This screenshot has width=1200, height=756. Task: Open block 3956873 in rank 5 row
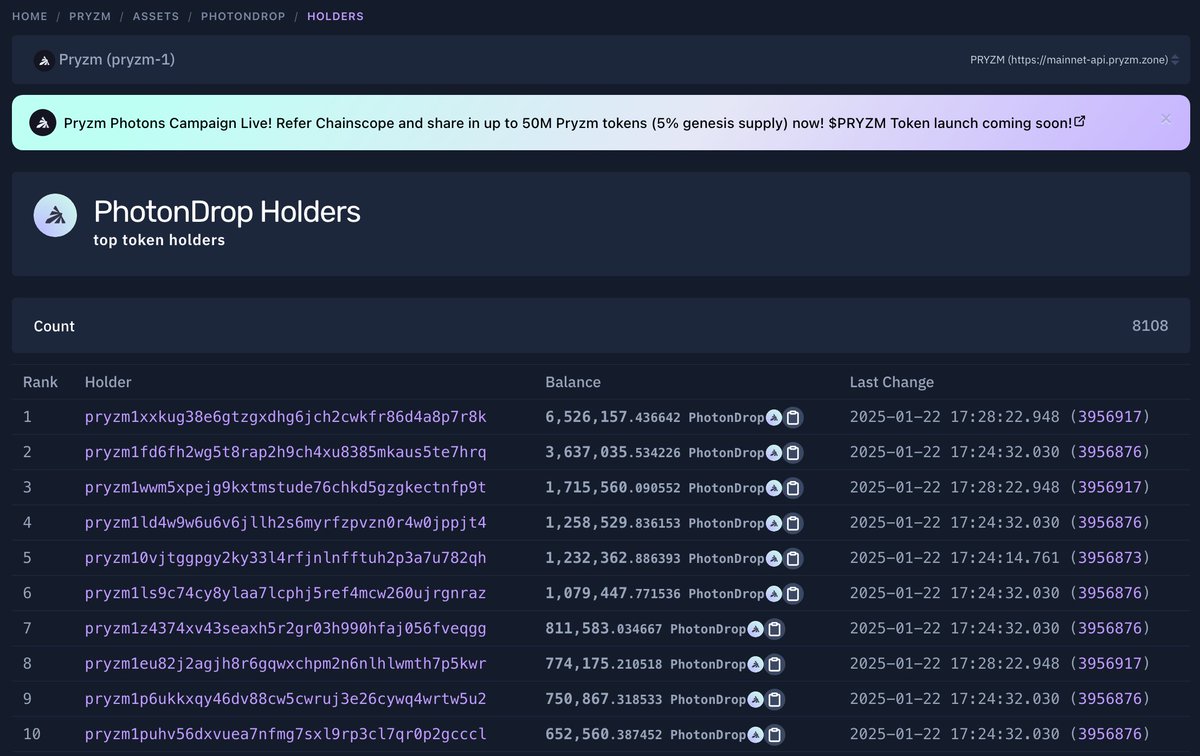pyautogui.click(x=1110, y=558)
